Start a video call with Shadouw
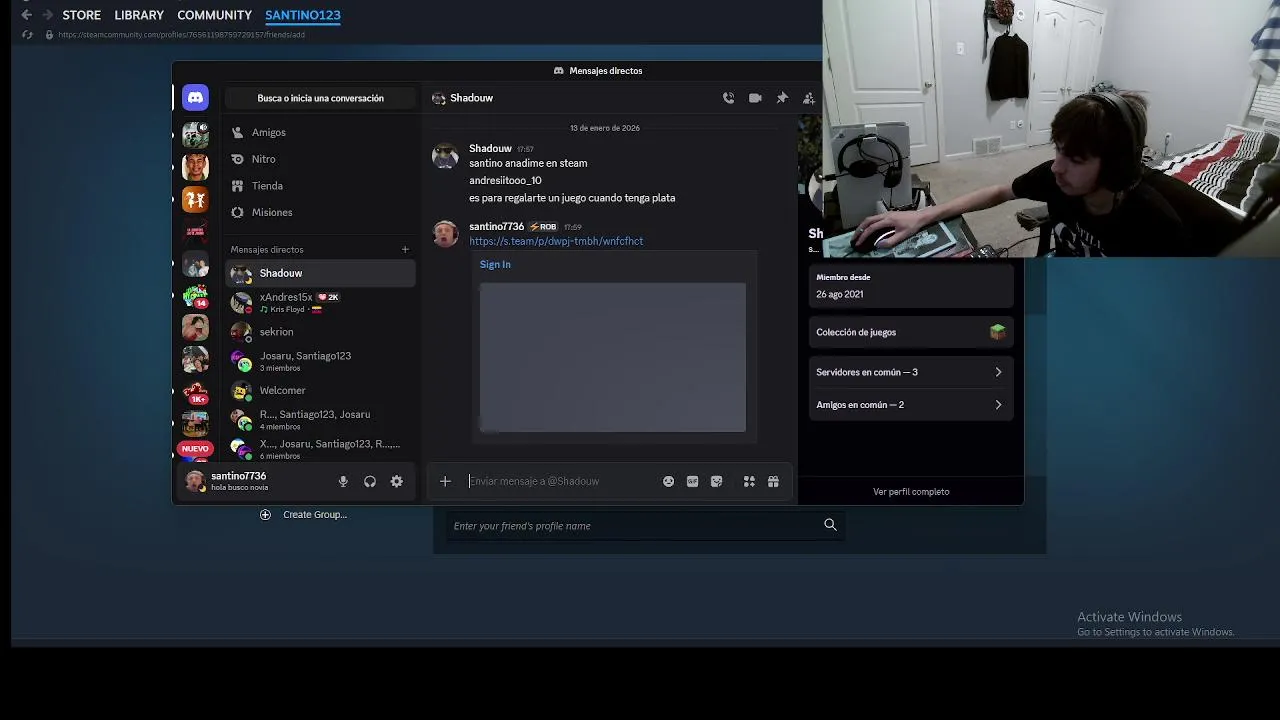The height and width of the screenshot is (720, 1280). tap(755, 98)
